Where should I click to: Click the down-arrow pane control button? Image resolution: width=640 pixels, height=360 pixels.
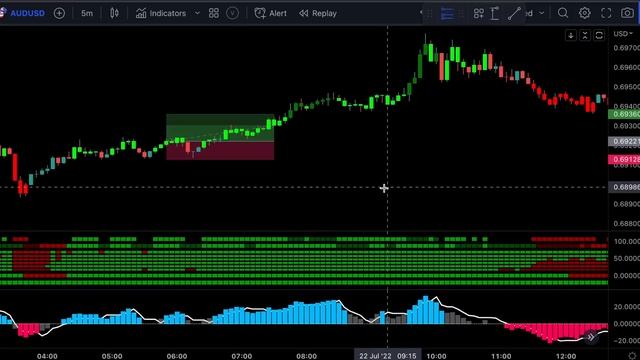571,35
